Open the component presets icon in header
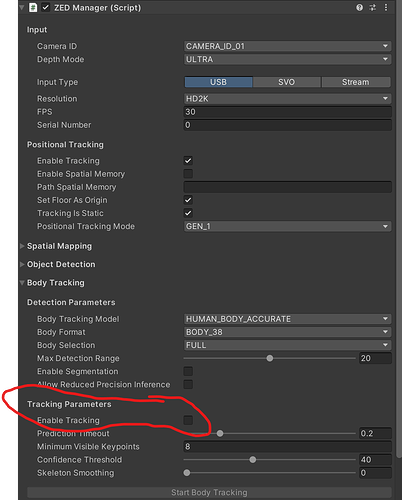The width and height of the screenshot is (402, 500). click(x=373, y=7)
